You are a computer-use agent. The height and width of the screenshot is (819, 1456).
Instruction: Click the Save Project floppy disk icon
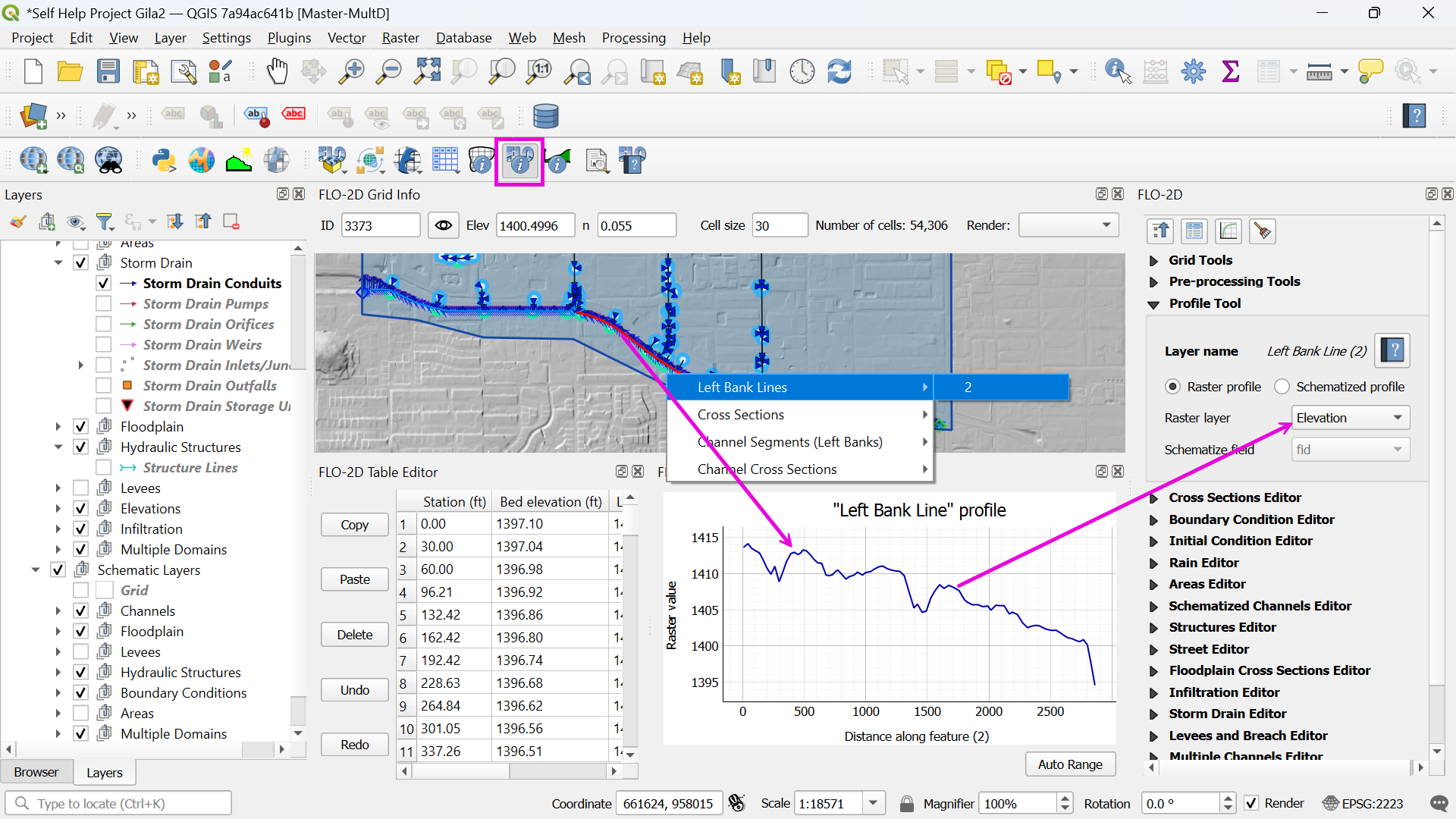point(108,72)
